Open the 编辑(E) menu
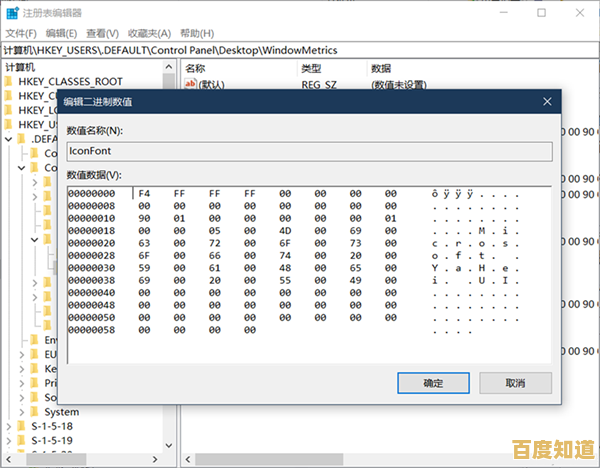Screen dimensions: 600x468 click(63, 32)
